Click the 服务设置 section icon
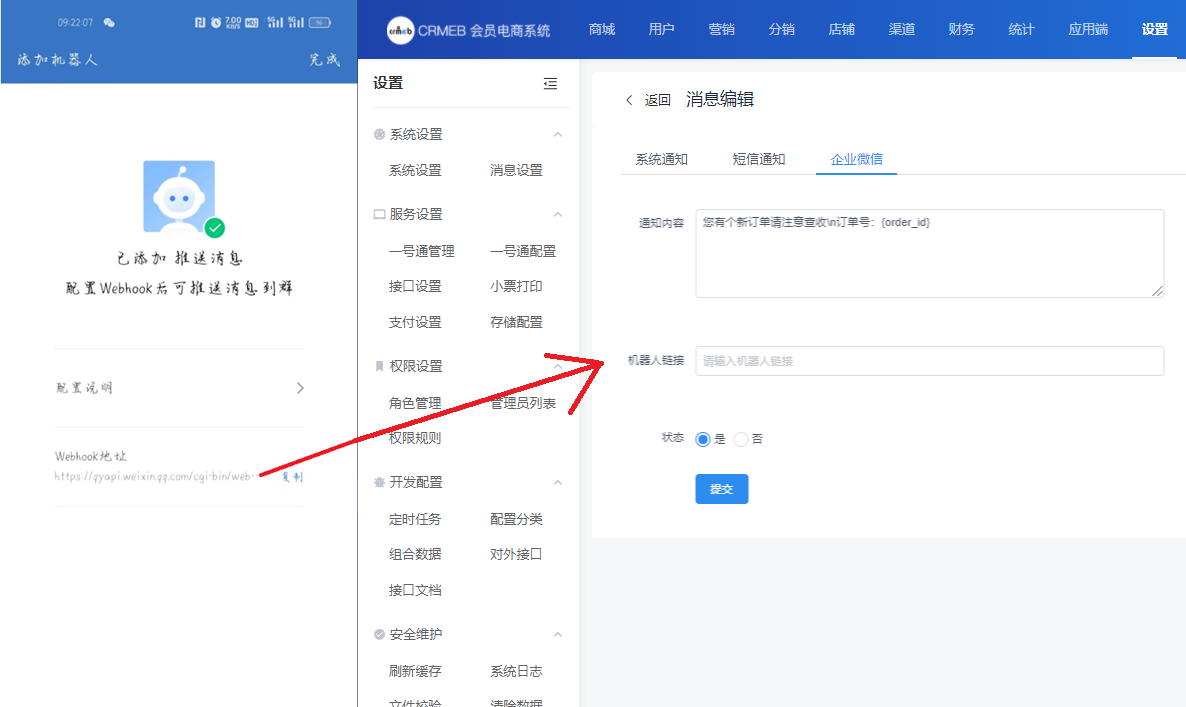The image size is (1186, 707). pos(379,214)
